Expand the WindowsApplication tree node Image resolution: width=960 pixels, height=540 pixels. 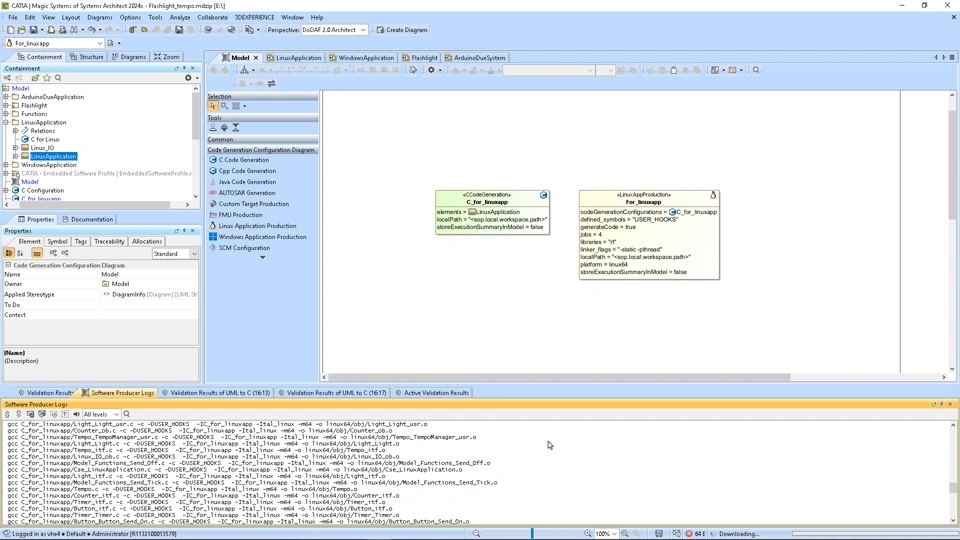7,165
